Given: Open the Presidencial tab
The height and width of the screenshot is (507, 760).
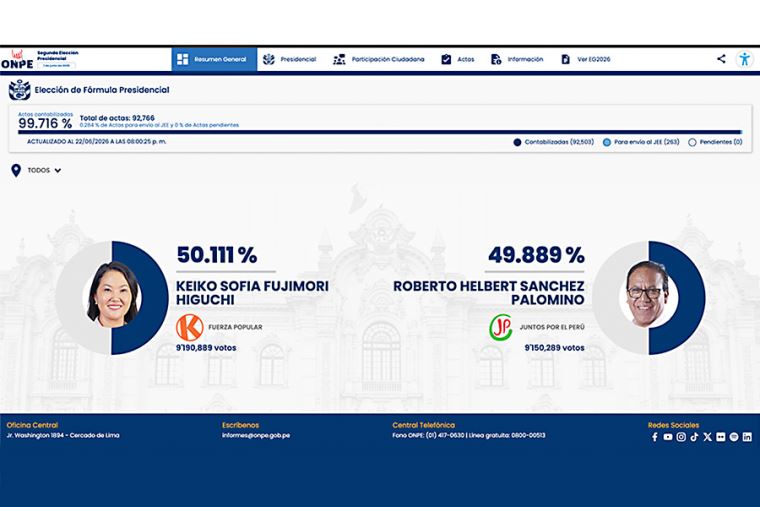Looking at the screenshot, I should tap(289, 59).
